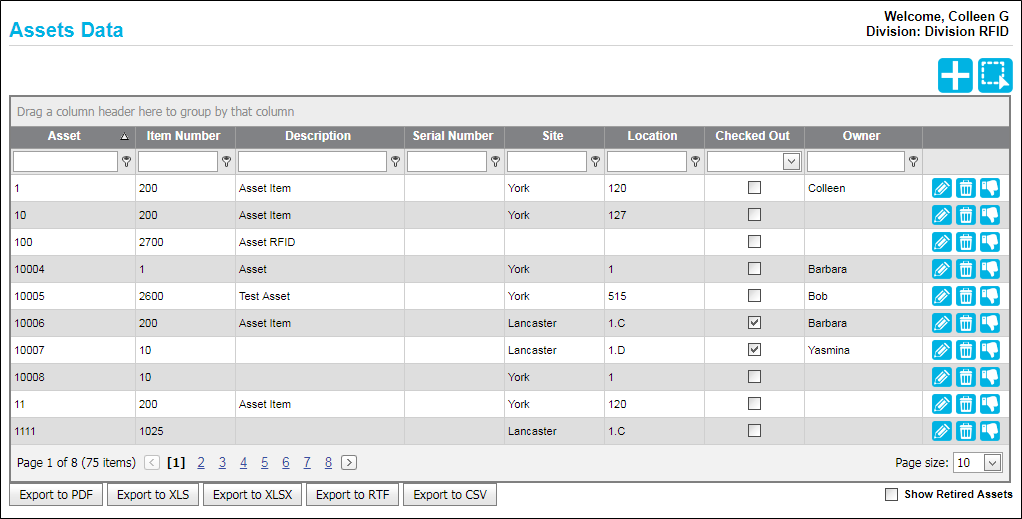
Task: Click the dashed selection tool icon
Action: 995,76
